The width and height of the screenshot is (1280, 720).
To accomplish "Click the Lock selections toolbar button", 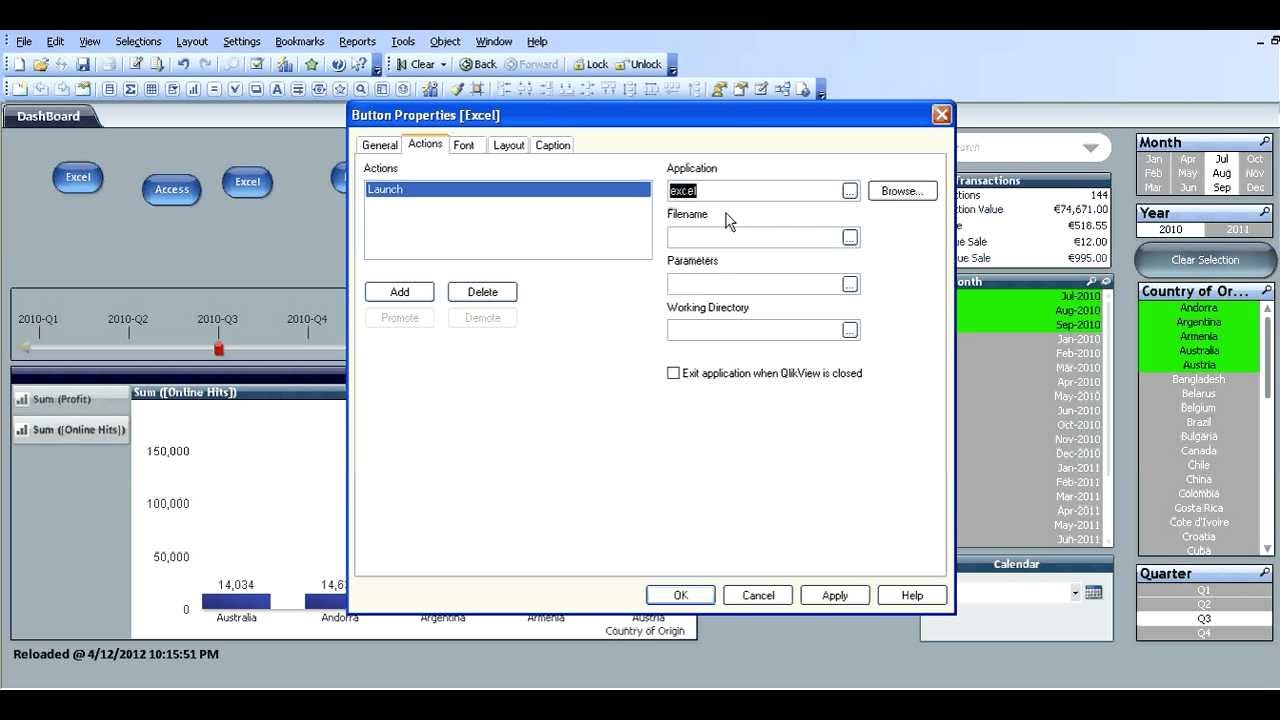I will (x=591, y=64).
